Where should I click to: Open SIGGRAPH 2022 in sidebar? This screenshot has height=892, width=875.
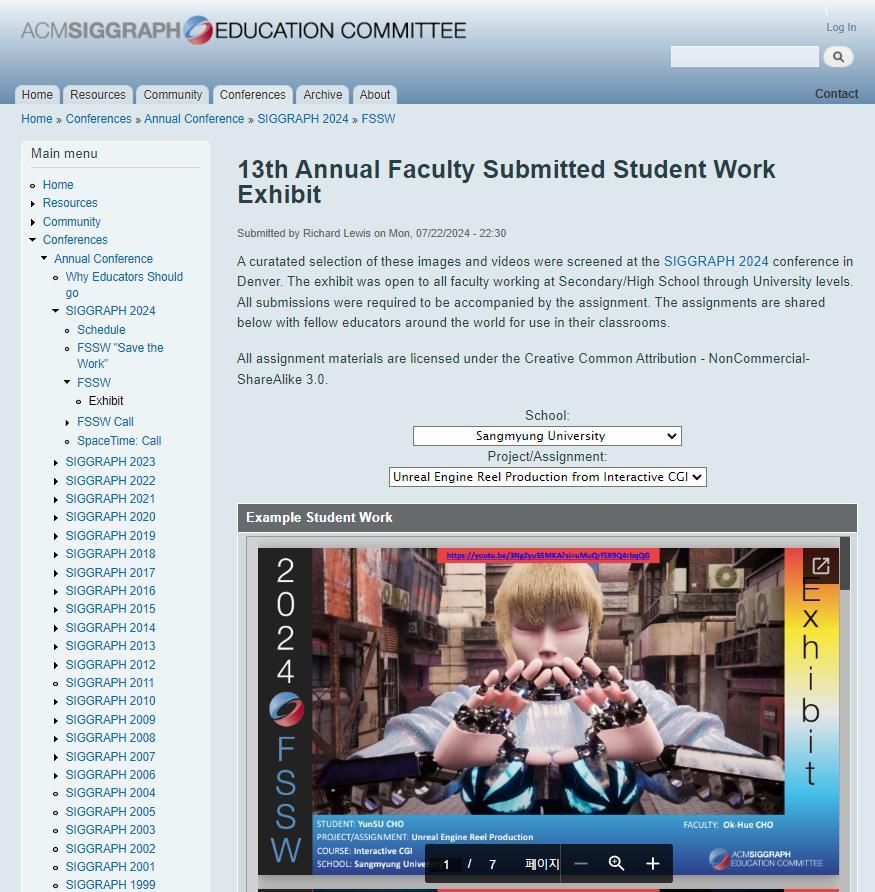point(110,481)
